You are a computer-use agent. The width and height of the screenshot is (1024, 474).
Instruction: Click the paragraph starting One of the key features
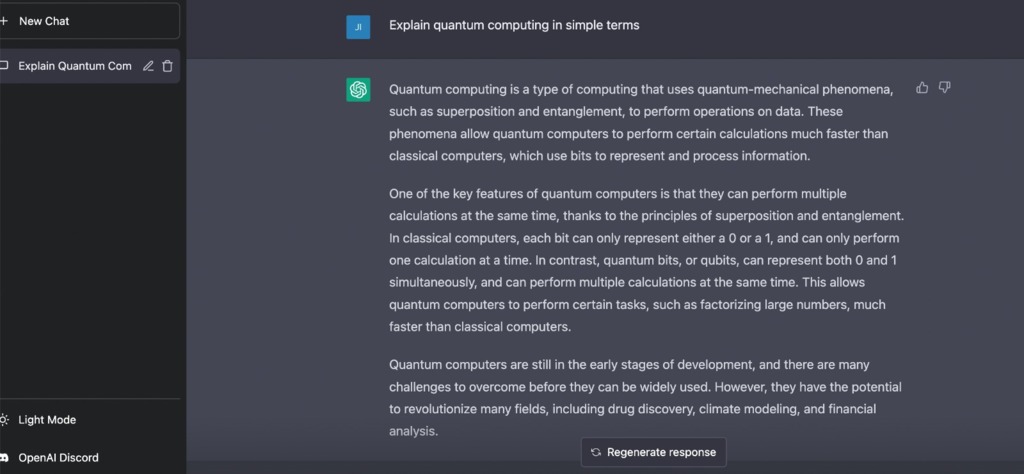(x=647, y=261)
